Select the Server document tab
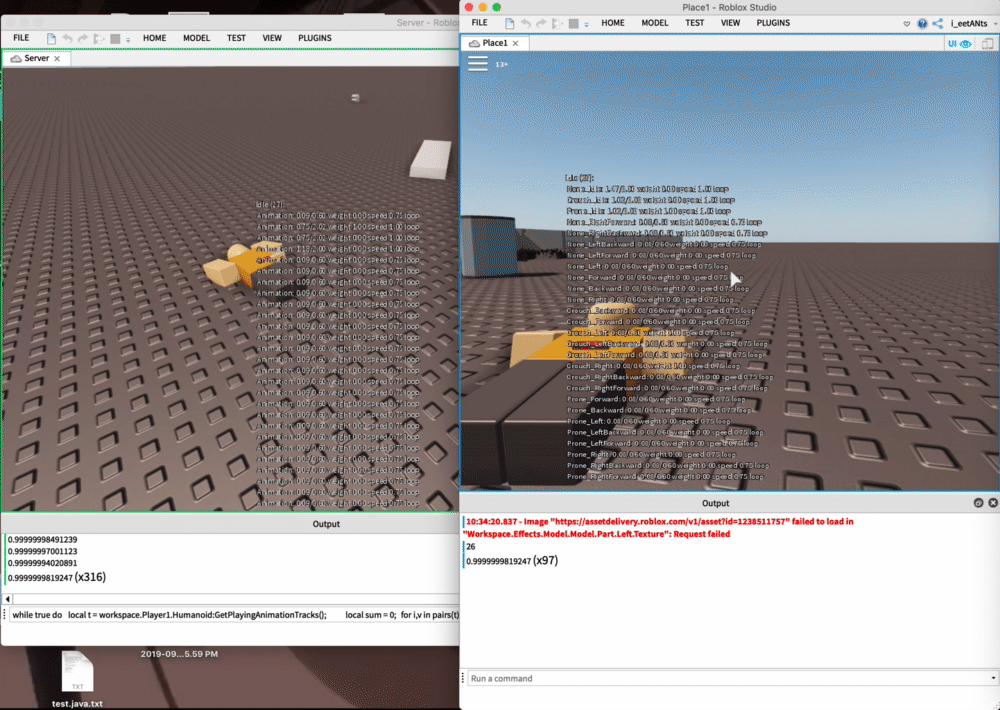Screen dimensions: 1000x710 [x=36, y=58]
